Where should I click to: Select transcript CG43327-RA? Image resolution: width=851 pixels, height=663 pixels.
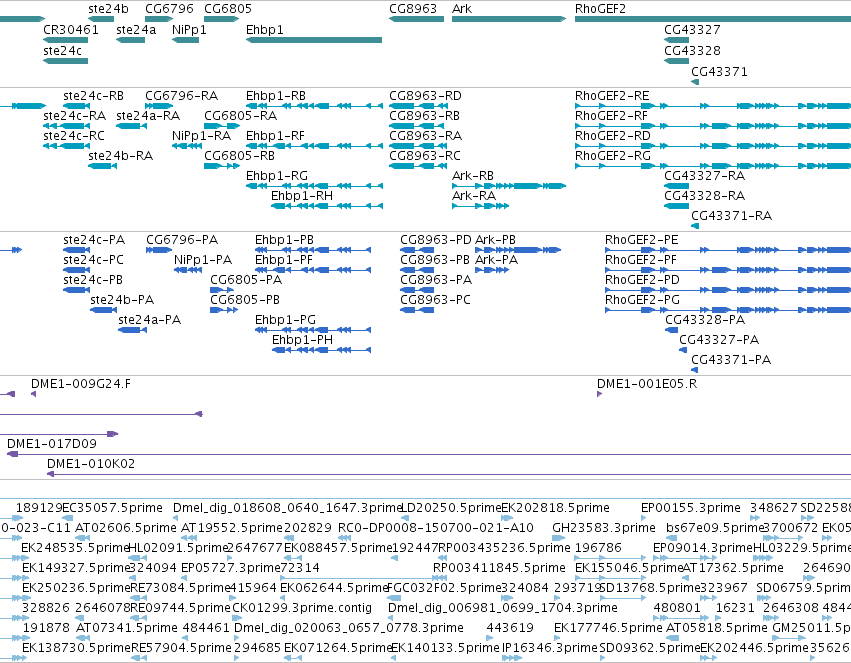[x=704, y=176]
